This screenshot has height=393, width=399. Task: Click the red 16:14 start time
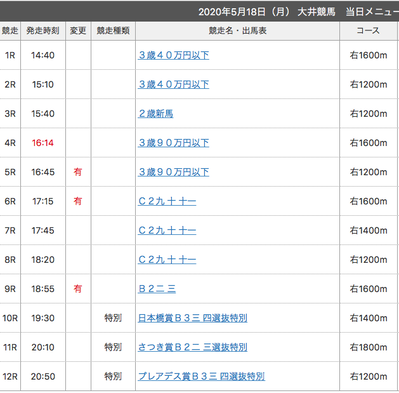point(43,143)
